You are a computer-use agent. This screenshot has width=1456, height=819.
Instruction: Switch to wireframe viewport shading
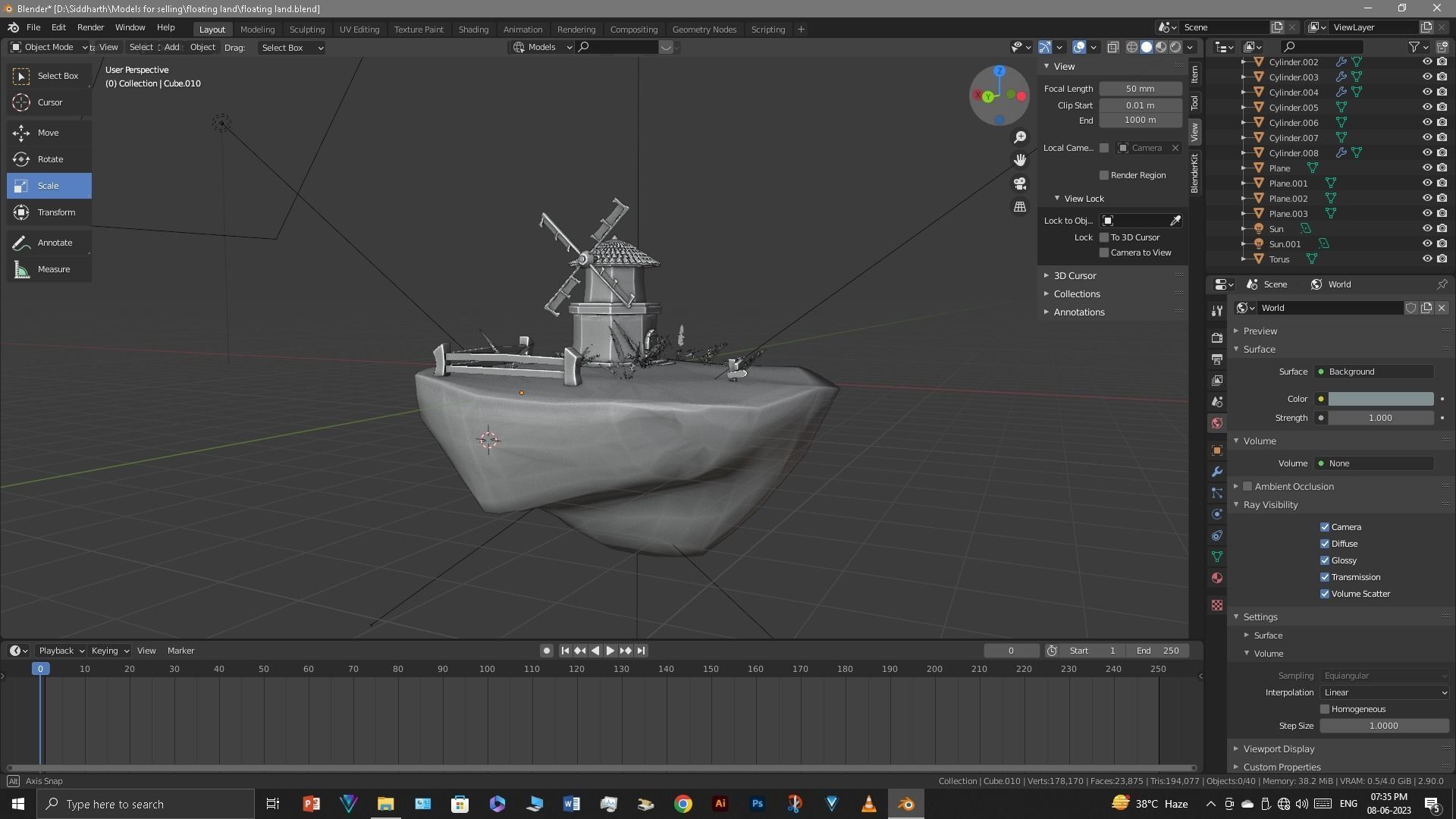(1132, 47)
